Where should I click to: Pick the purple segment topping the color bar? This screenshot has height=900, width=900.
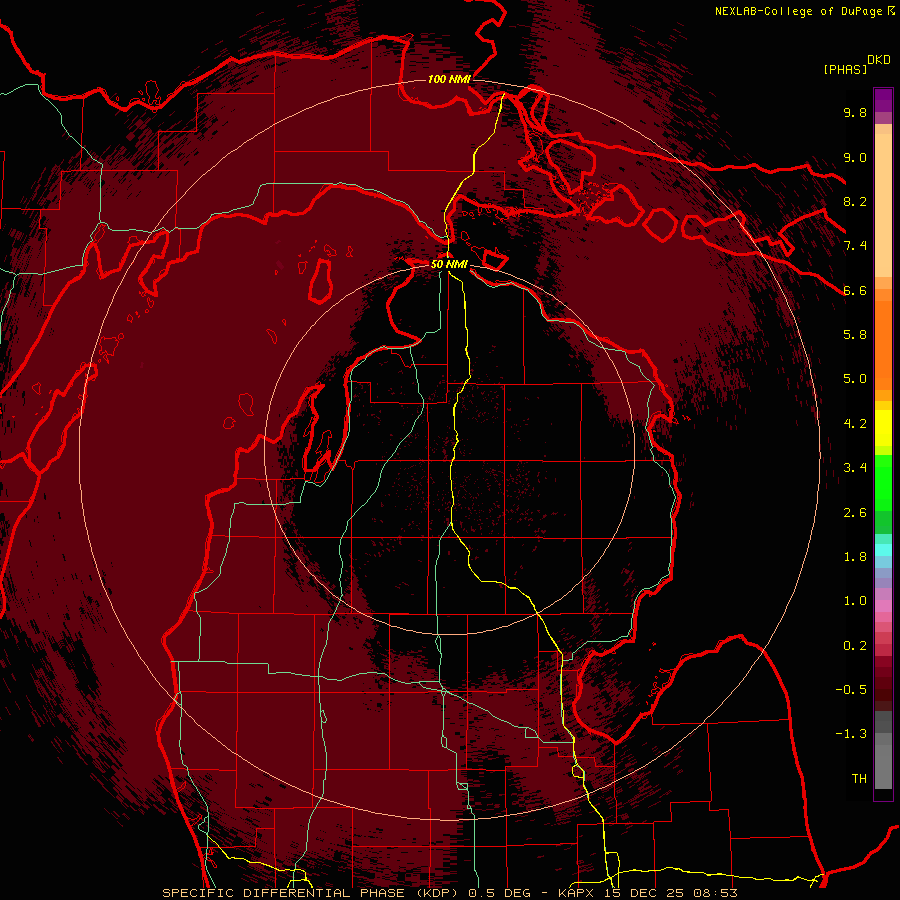coord(883,100)
